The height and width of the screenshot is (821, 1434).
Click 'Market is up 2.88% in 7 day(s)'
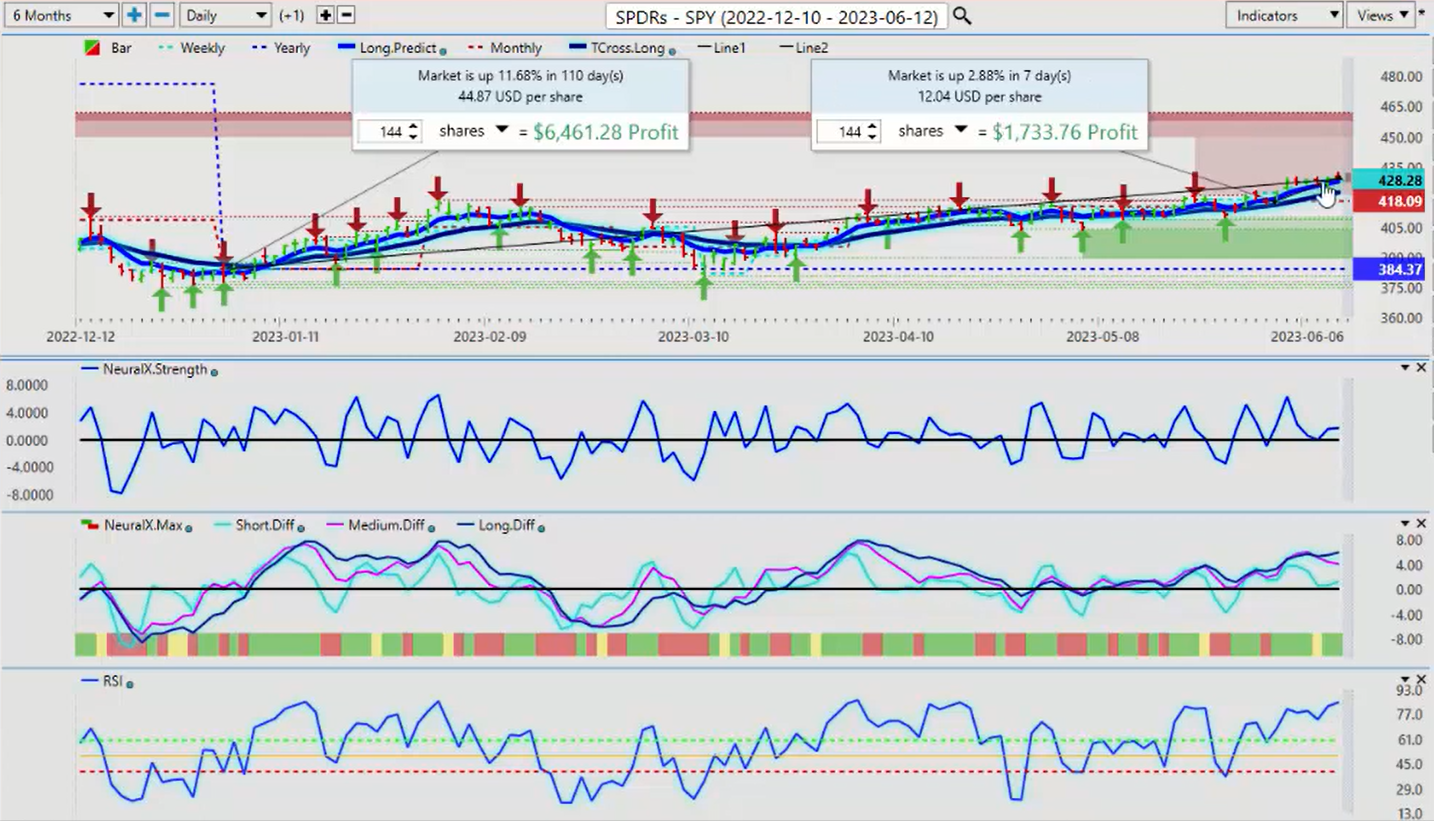point(979,76)
